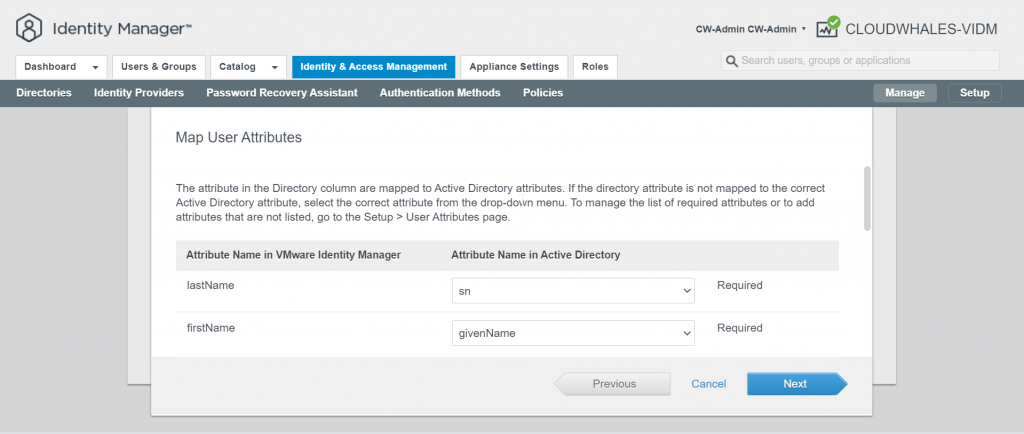Open the Roles tab

pos(595,67)
